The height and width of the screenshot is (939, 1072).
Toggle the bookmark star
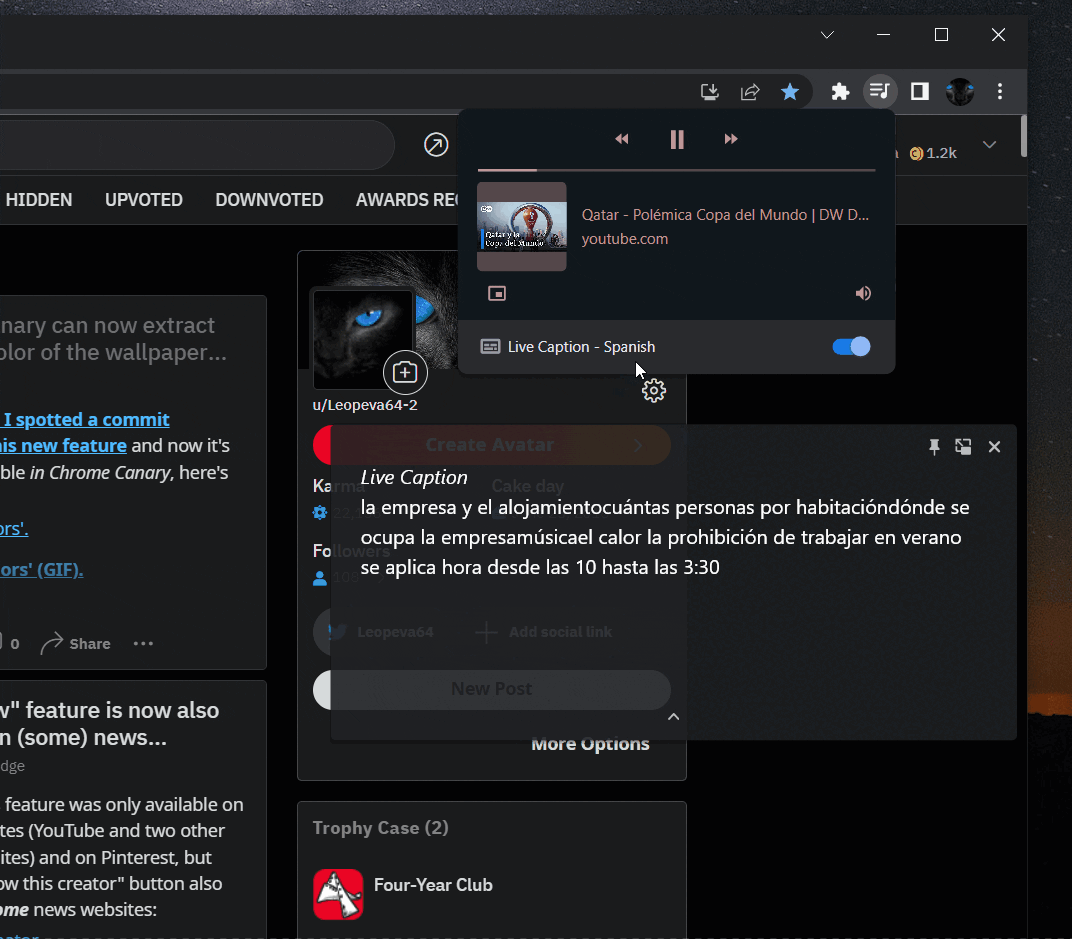point(790,91)
